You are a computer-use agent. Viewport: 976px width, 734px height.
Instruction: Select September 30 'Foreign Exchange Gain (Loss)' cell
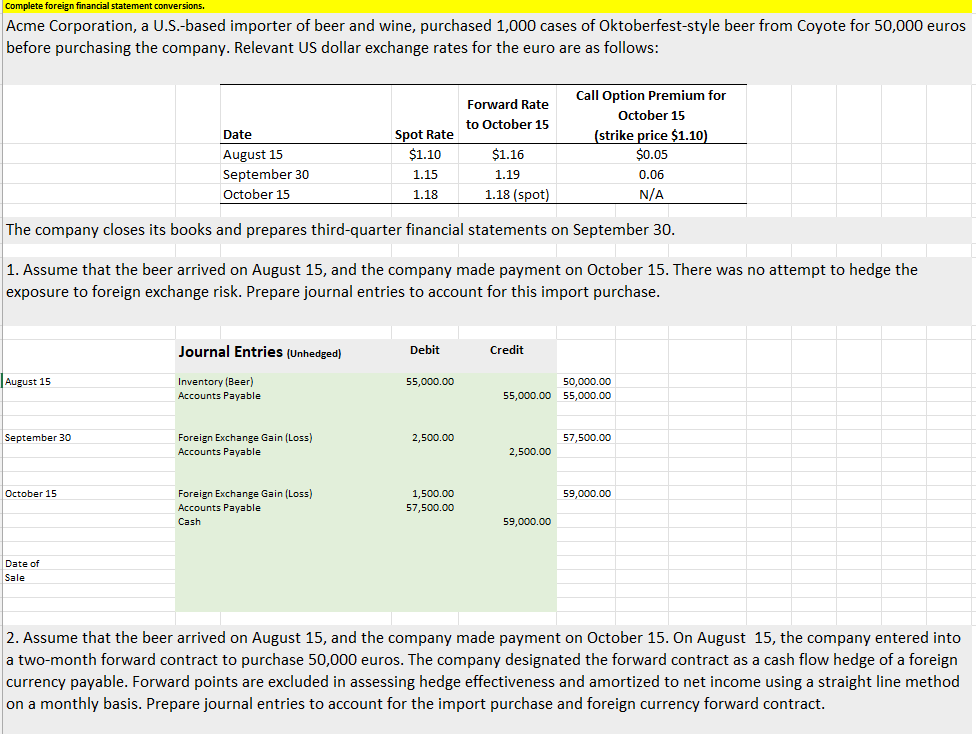pos(245,438)
